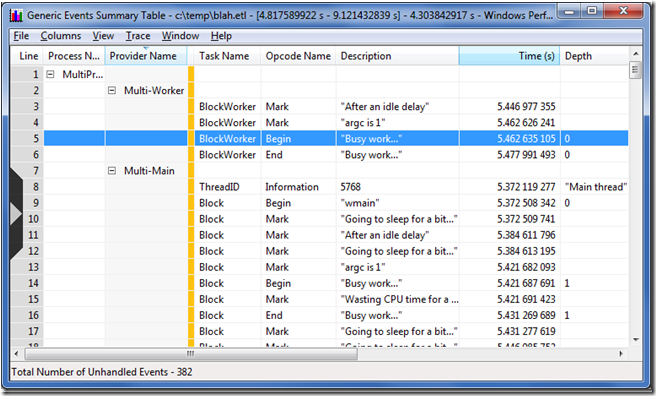Click the vertical scrollbar up arrow

636,54
